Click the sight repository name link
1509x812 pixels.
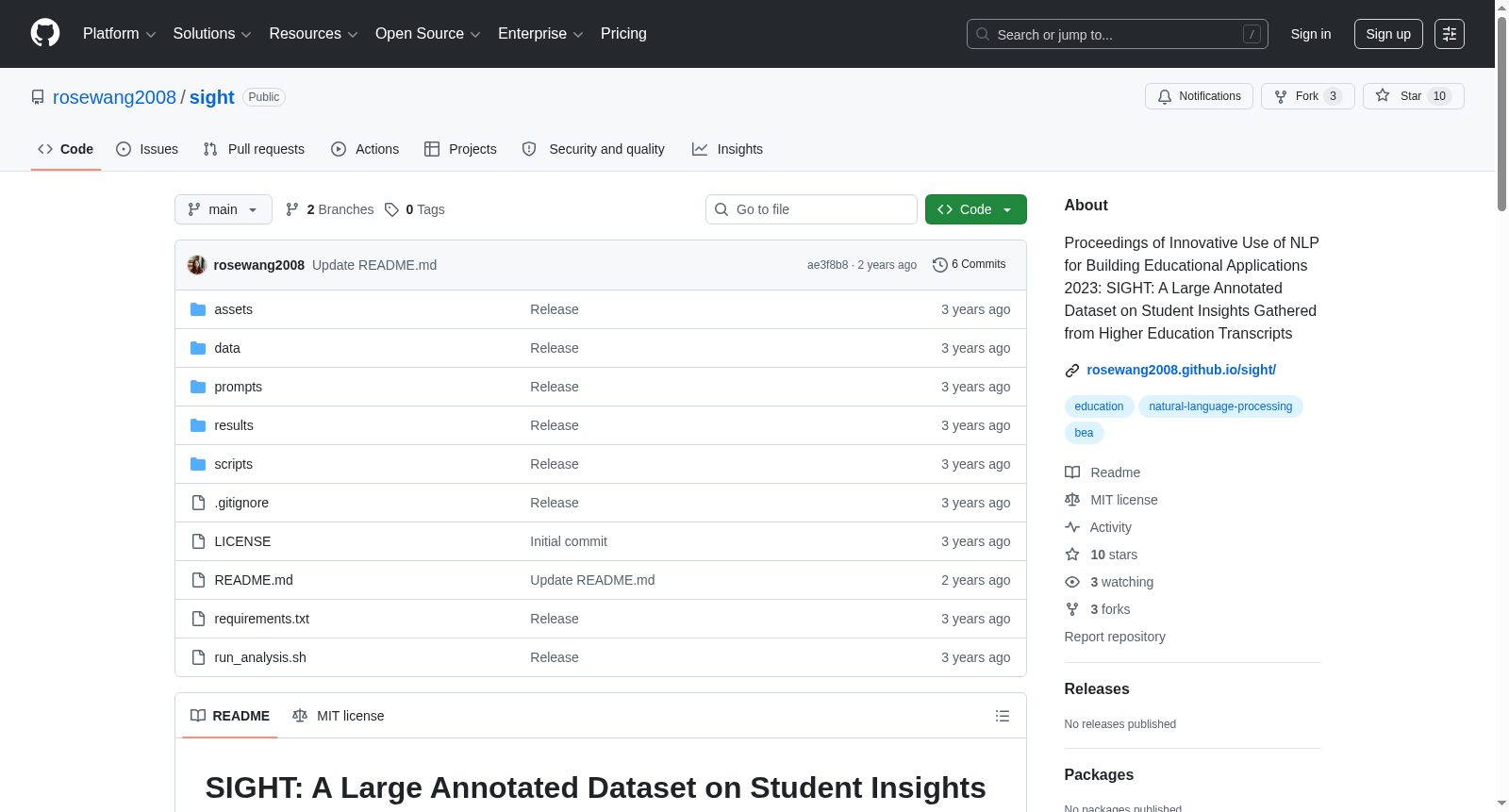click(x=211, y=97)
